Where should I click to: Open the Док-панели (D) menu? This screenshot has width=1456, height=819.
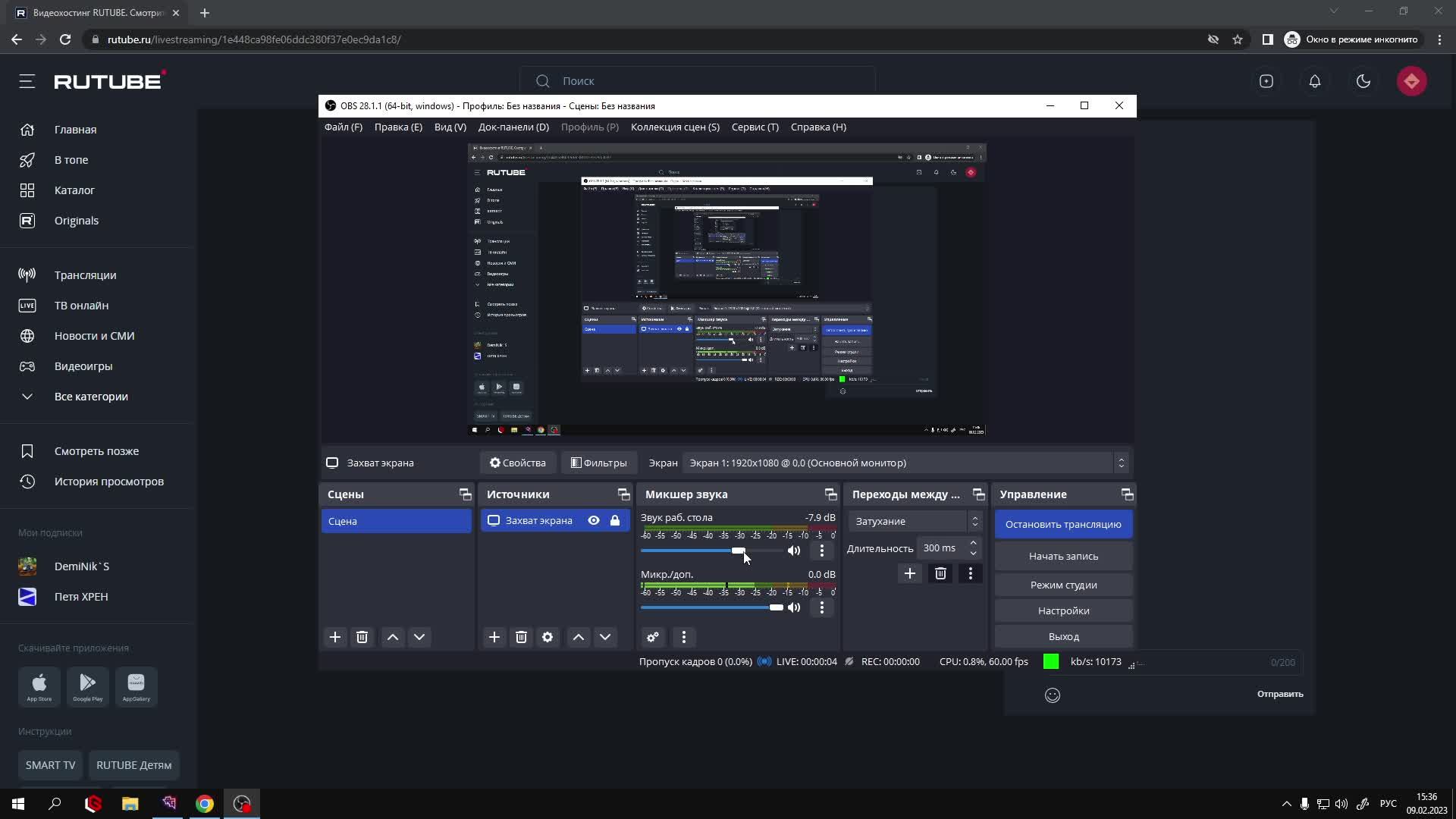coord(513,127)
